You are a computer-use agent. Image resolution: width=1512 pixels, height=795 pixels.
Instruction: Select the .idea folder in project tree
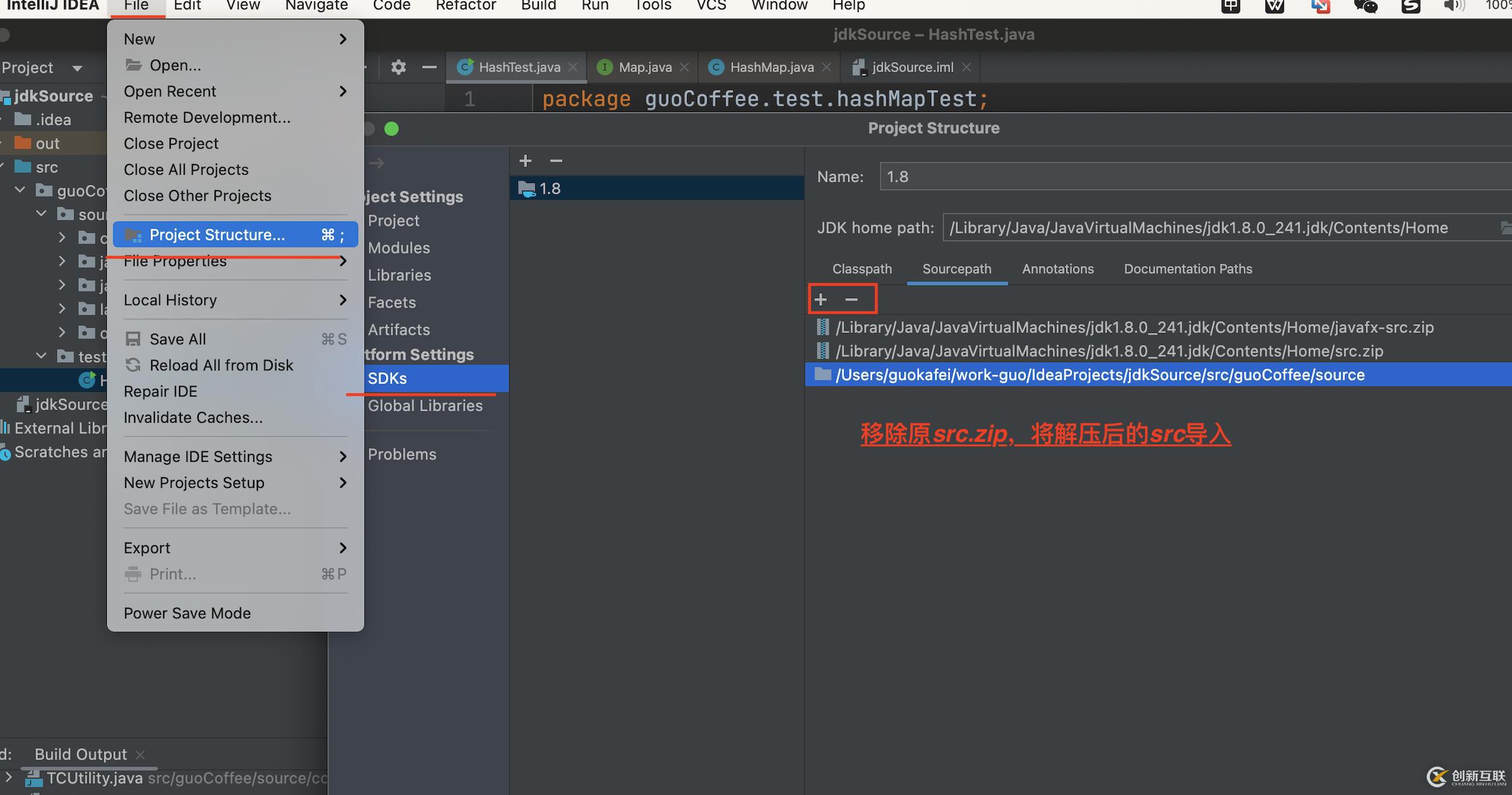pos(53,120)
